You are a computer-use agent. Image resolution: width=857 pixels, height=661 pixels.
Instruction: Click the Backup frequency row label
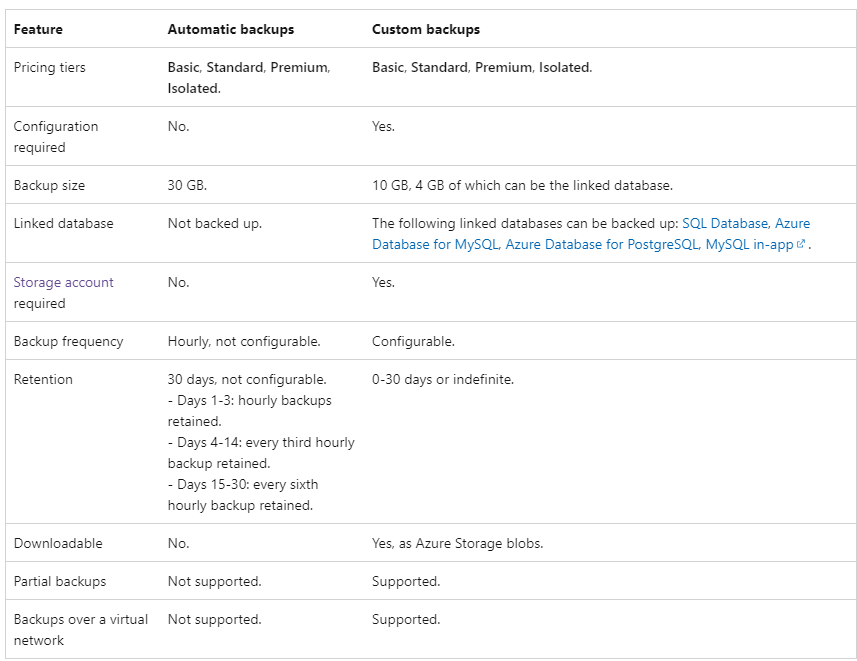tap(68, 341)
